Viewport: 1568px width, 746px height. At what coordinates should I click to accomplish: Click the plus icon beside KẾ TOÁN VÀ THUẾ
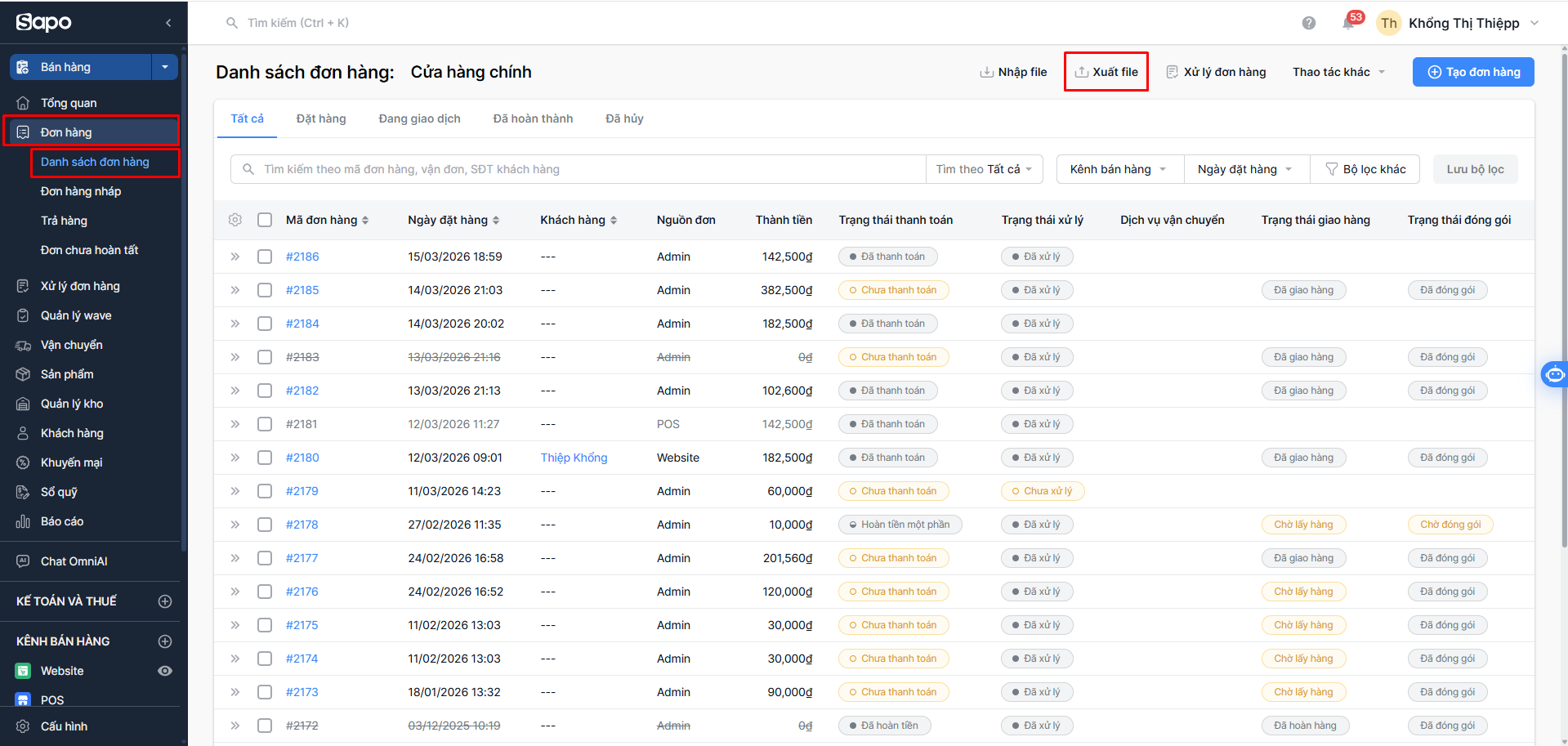(x=165, y=601)
